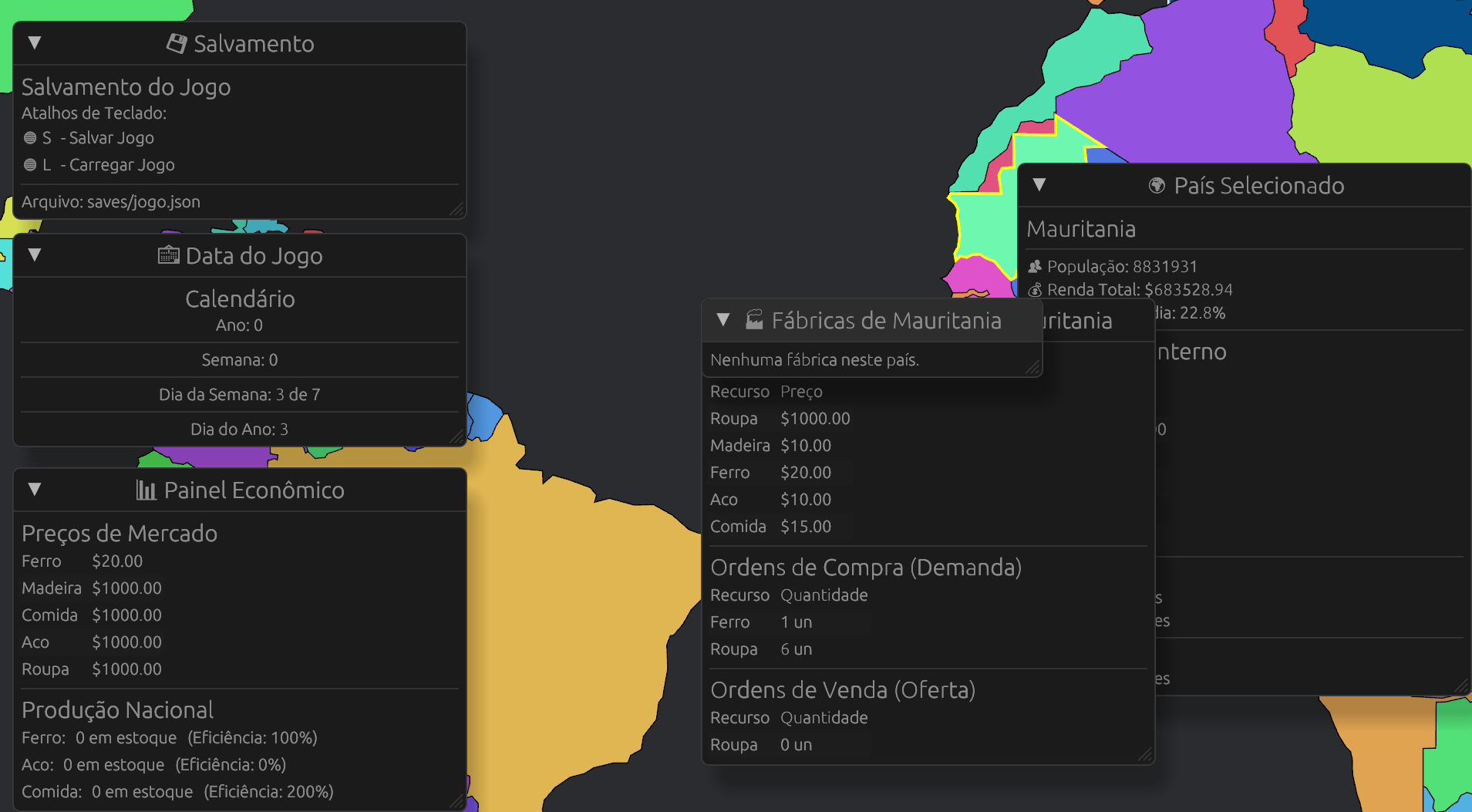The width and height of the screenshot is (1472, 812).
Task: Click the globe icon beside País Selecionado
Action: tap(1157, 185)
